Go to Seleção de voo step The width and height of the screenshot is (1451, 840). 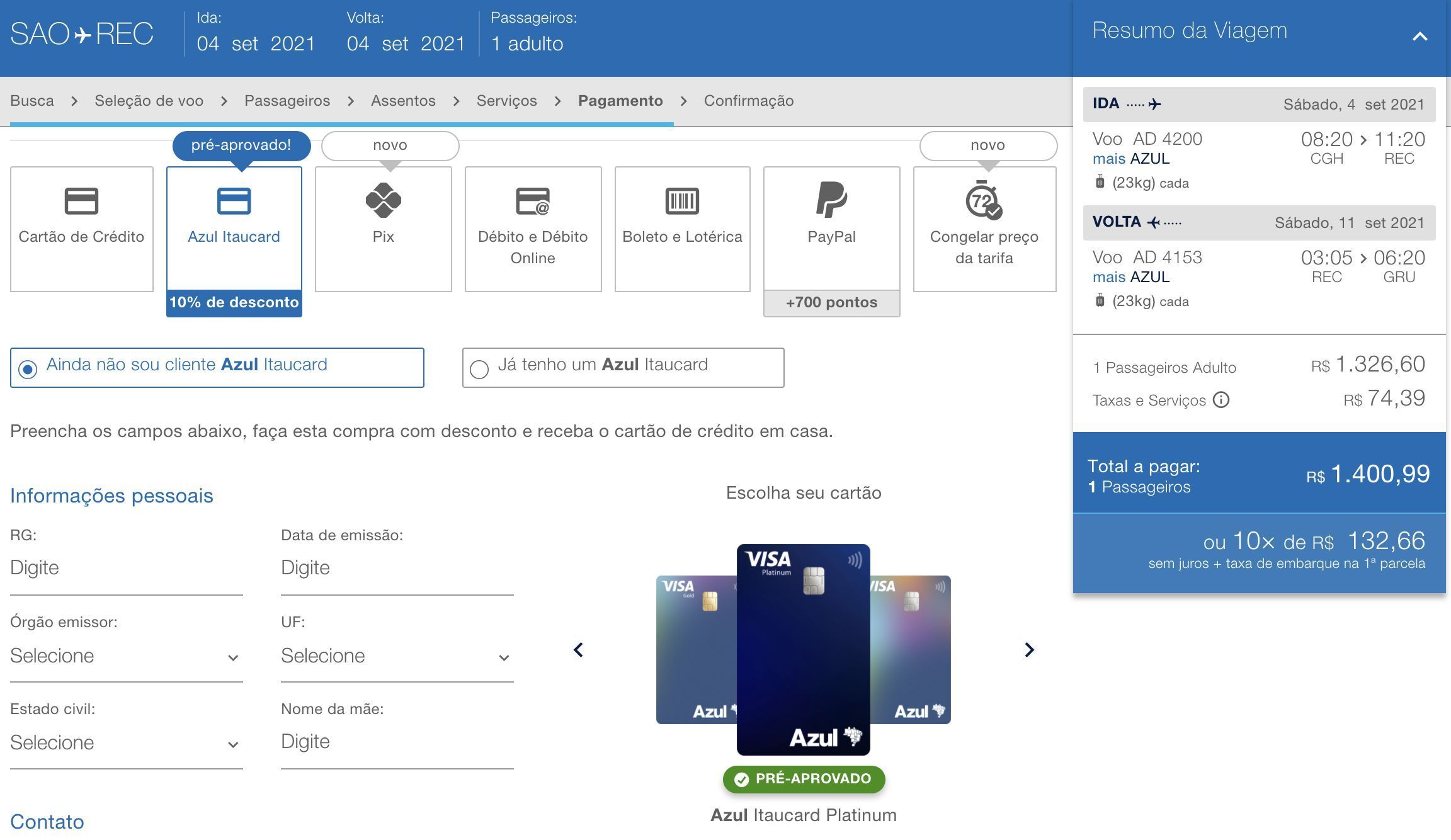click(x=149, y=101)
